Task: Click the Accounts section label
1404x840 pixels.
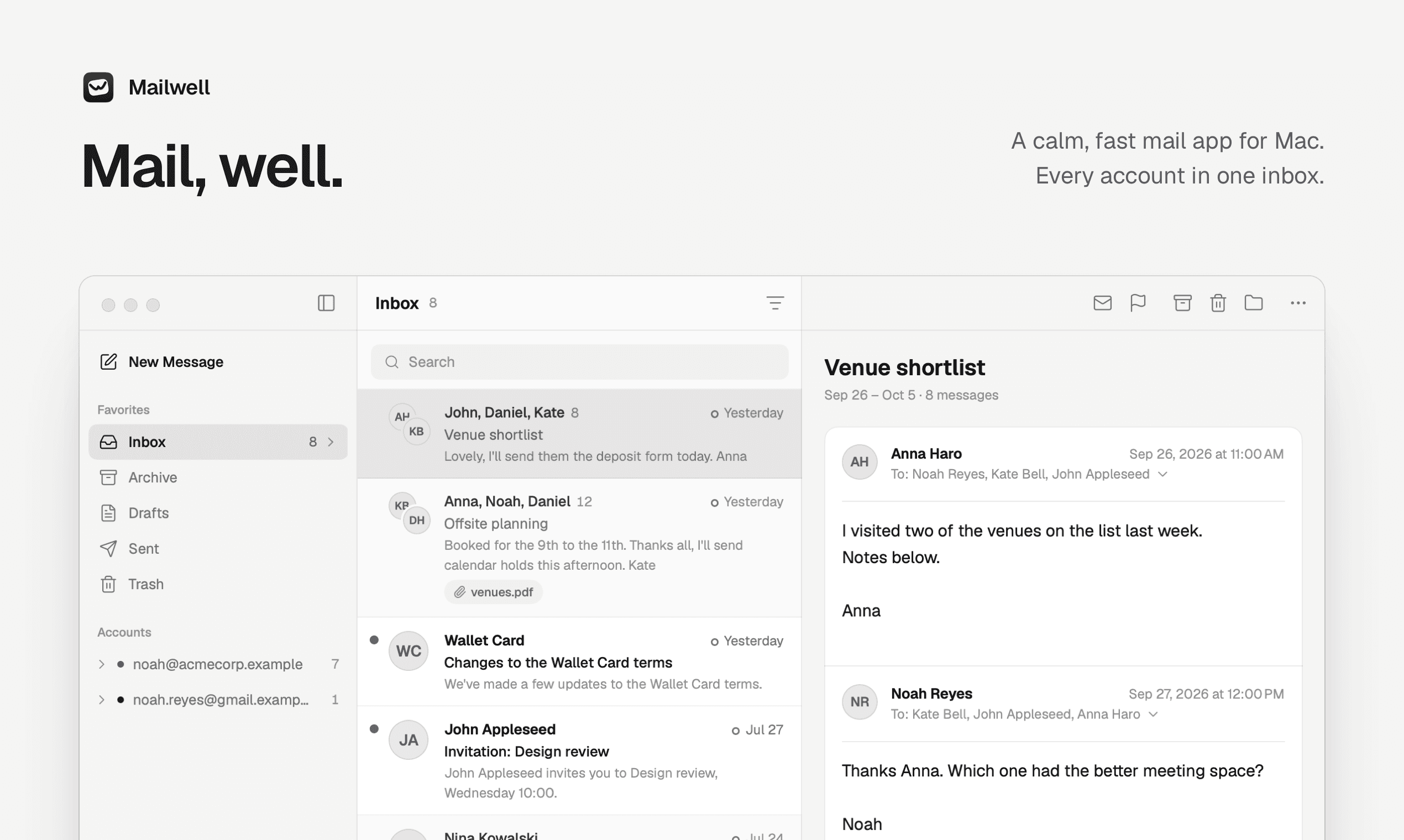Action: (x=124, y=632)
